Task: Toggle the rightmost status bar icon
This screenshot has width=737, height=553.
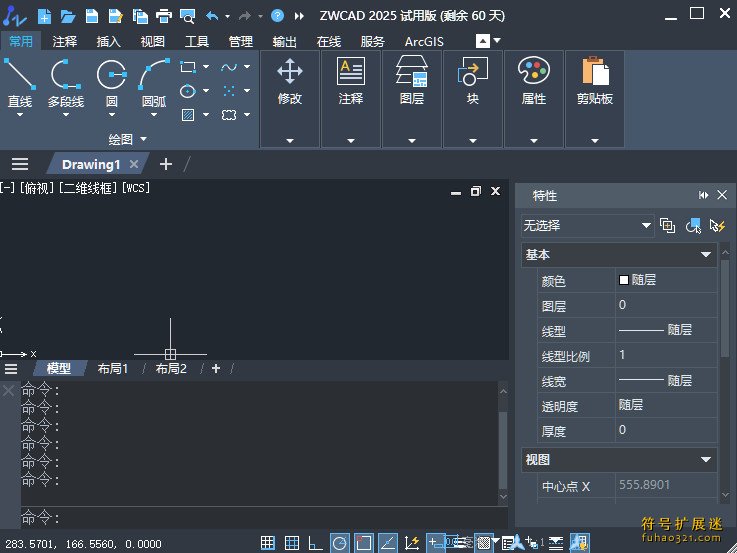Action: (x=580, y=543)
